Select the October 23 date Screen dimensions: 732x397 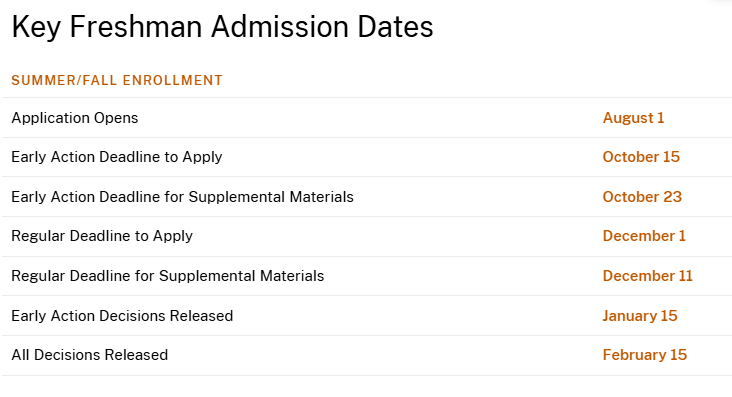[642, 197]
